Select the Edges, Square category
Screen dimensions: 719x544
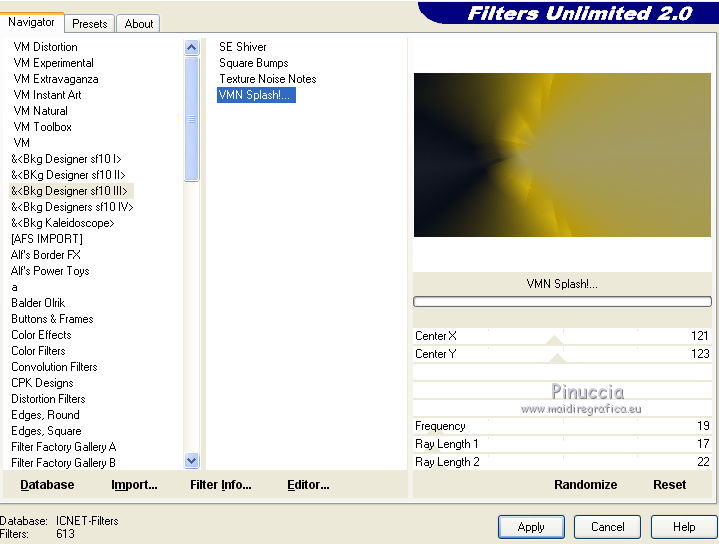pyautogui.click(x=46, y=431)
